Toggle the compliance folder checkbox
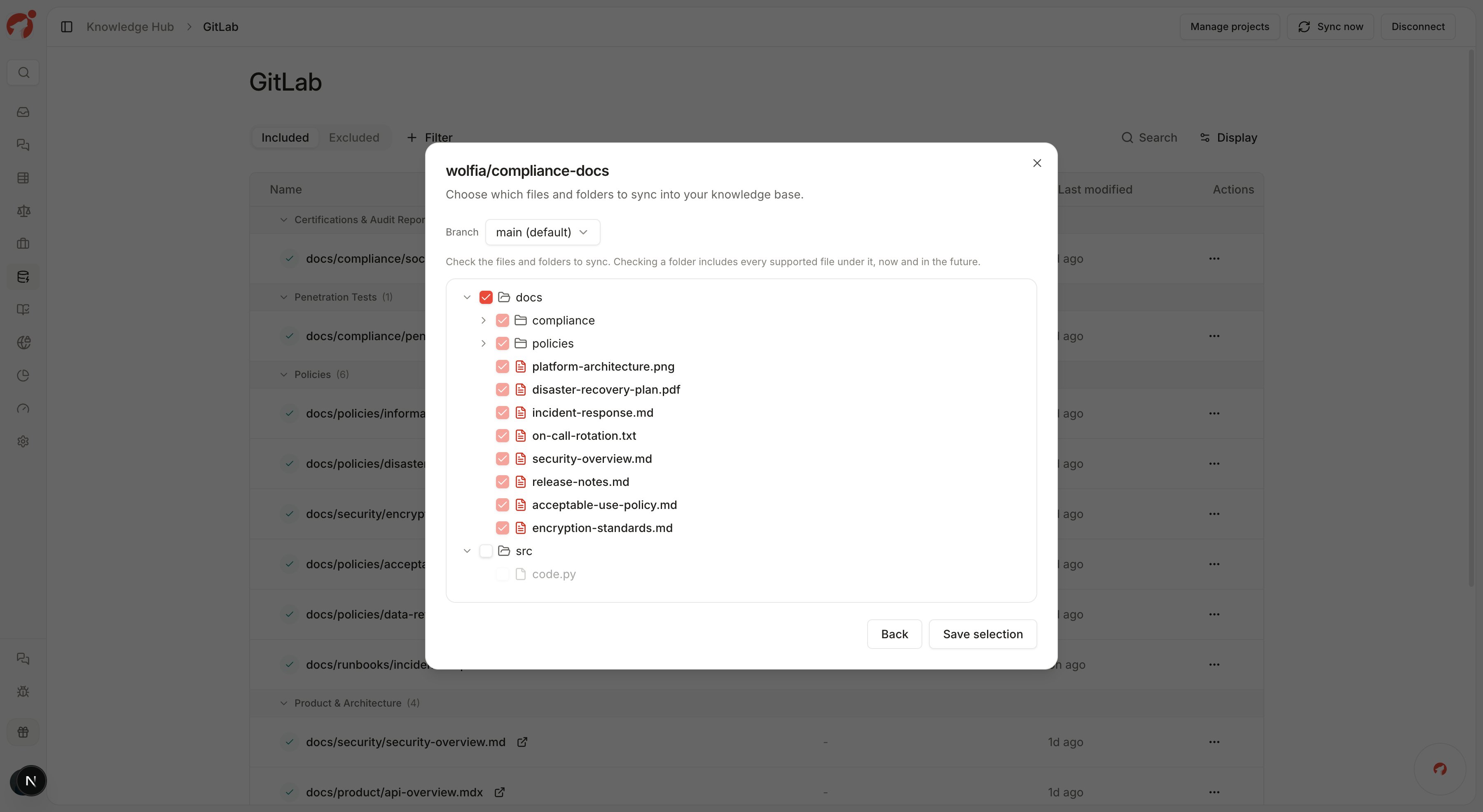Image resolution: width=1483 pixels, height=812 pixels. (x=502, y=320)
